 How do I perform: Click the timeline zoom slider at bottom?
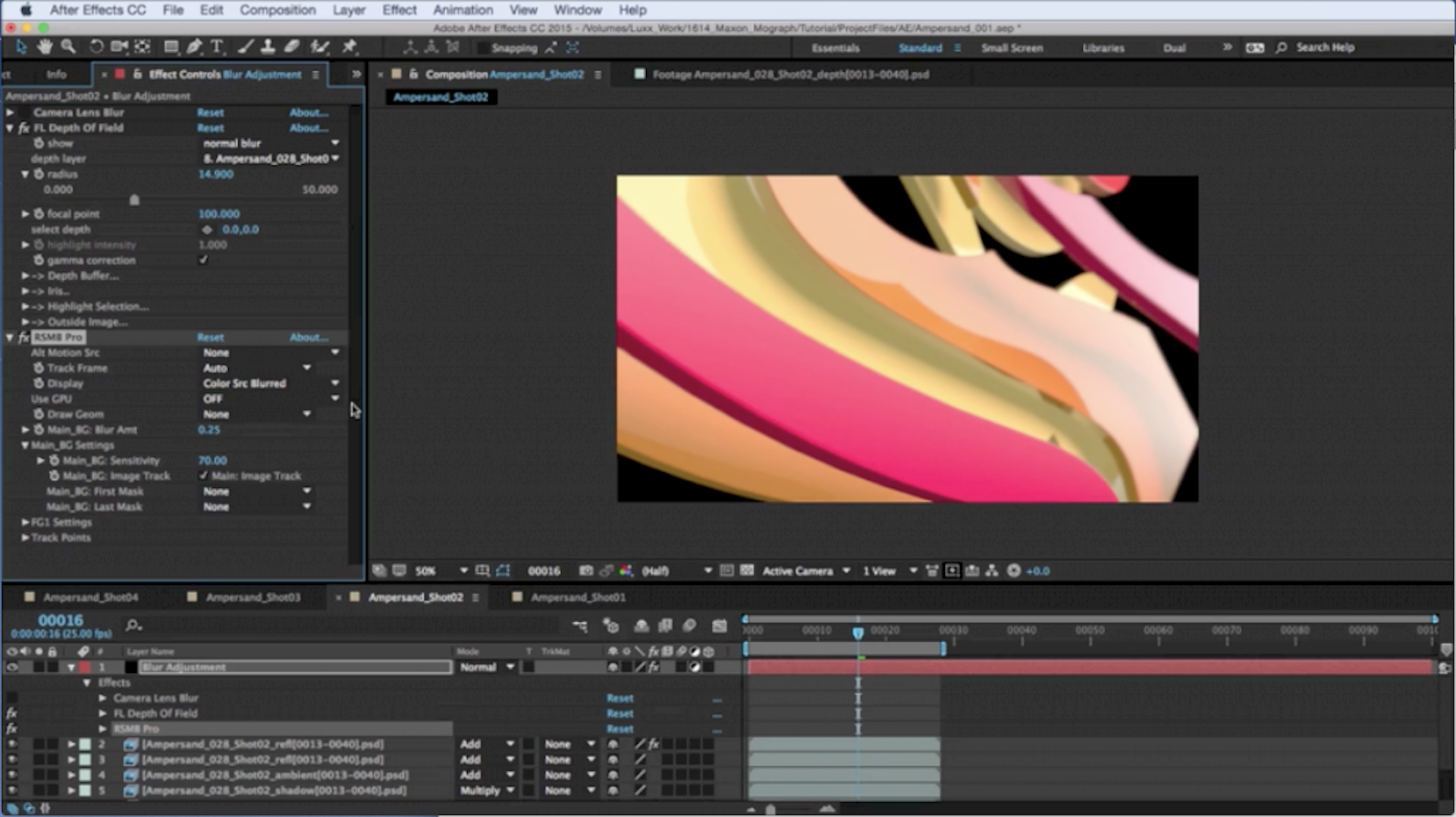pyautogui.click(x=770, y=809)
